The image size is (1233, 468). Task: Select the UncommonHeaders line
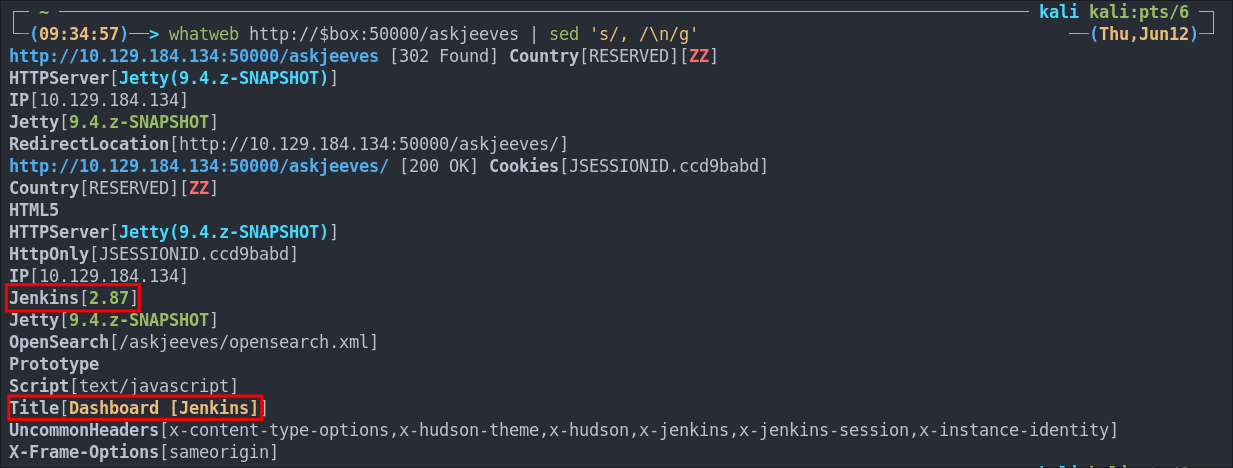563,429
